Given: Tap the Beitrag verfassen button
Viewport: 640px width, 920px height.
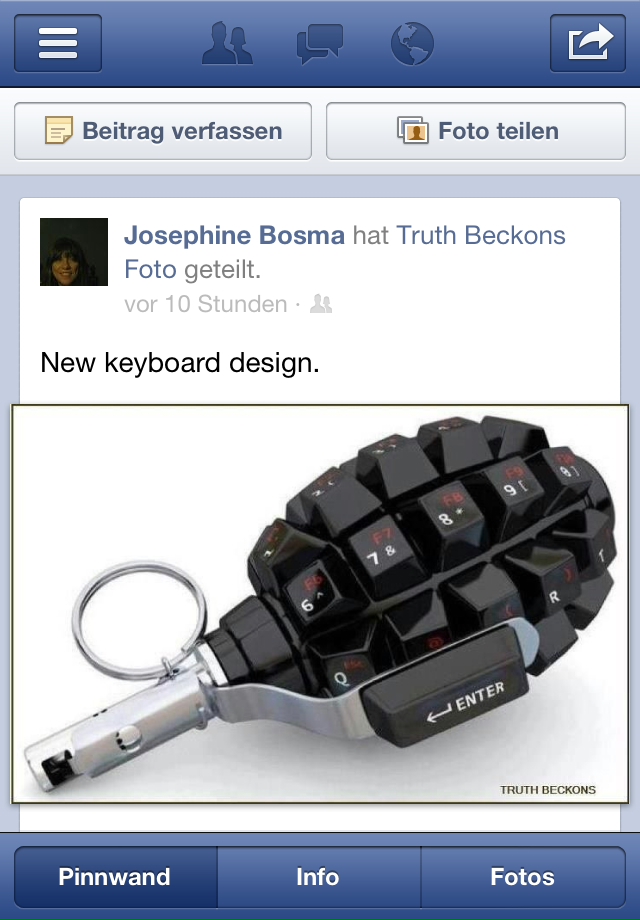Looking at the screenshot, I should point(163,131).
